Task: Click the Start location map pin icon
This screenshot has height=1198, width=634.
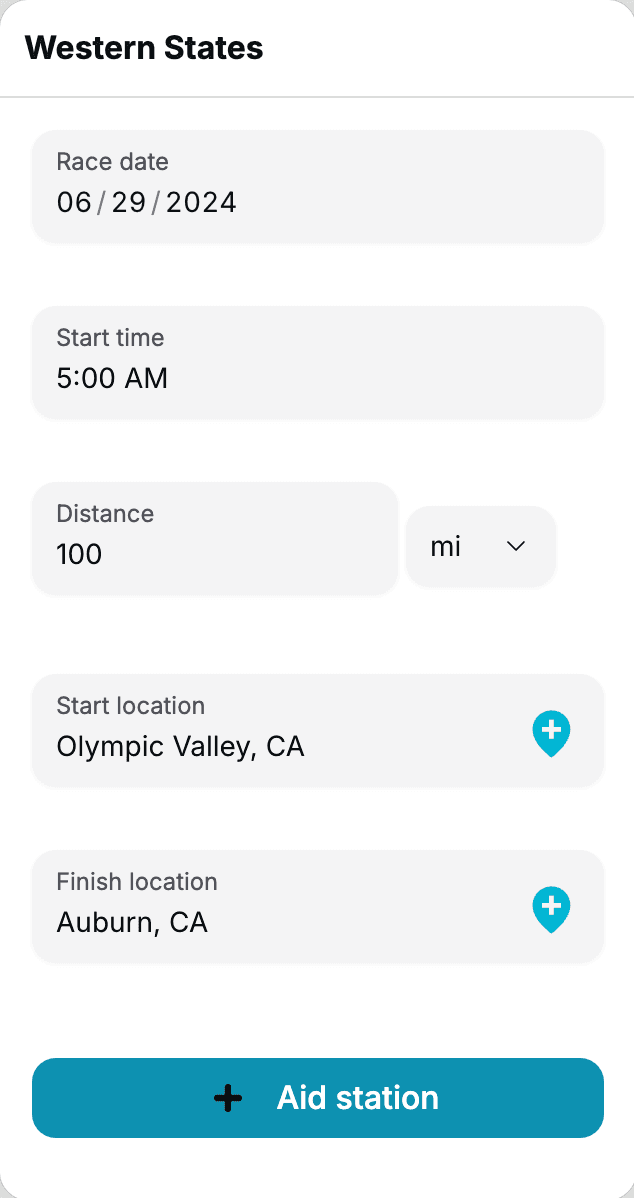Action: [x=550, y=733]
